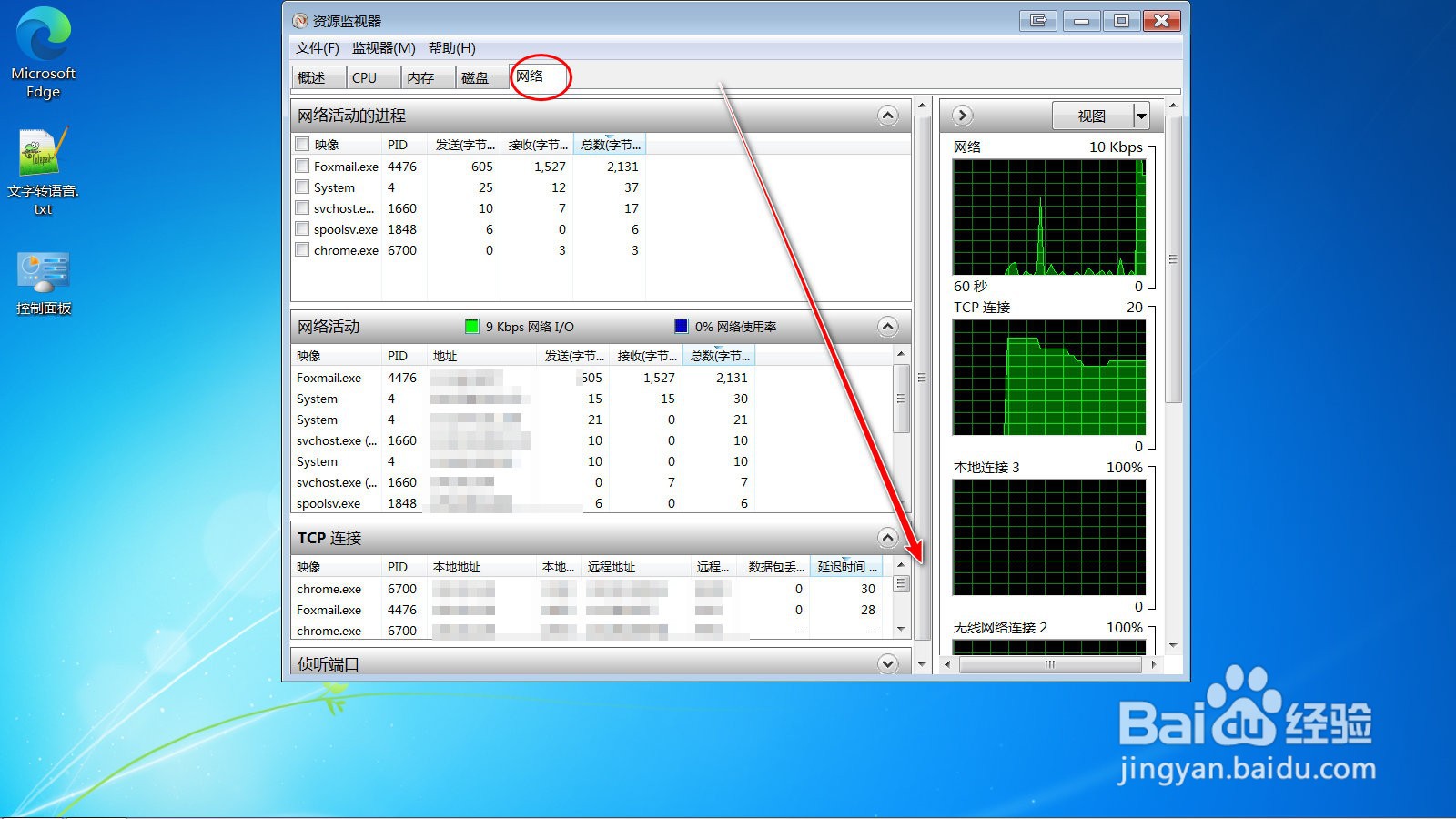Switch to the 概述 tab
Image resolution: width=1456 pixels, height=819 pixels.
pos(318,77)
